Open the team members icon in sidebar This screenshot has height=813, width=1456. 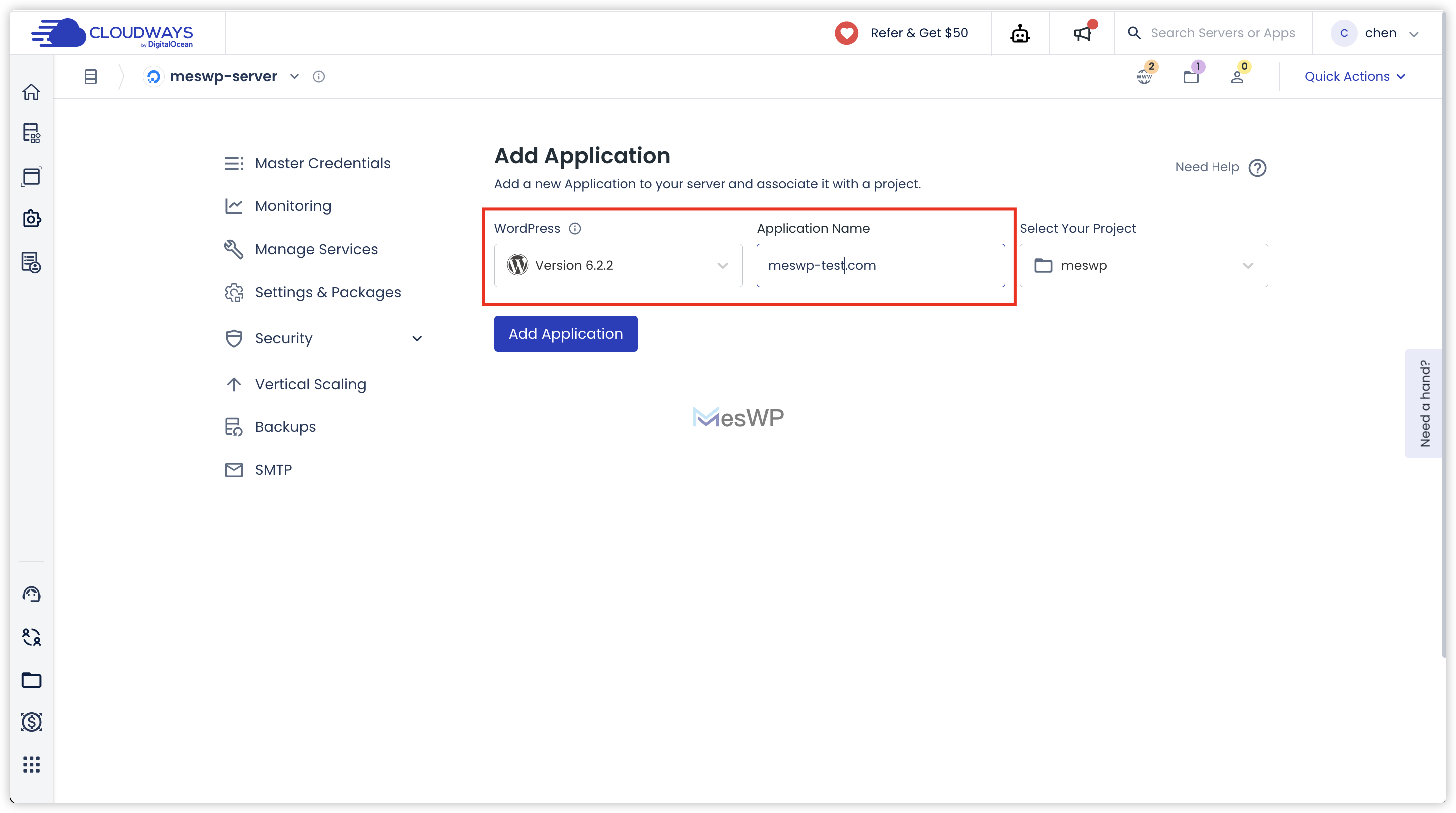(31, 637)
